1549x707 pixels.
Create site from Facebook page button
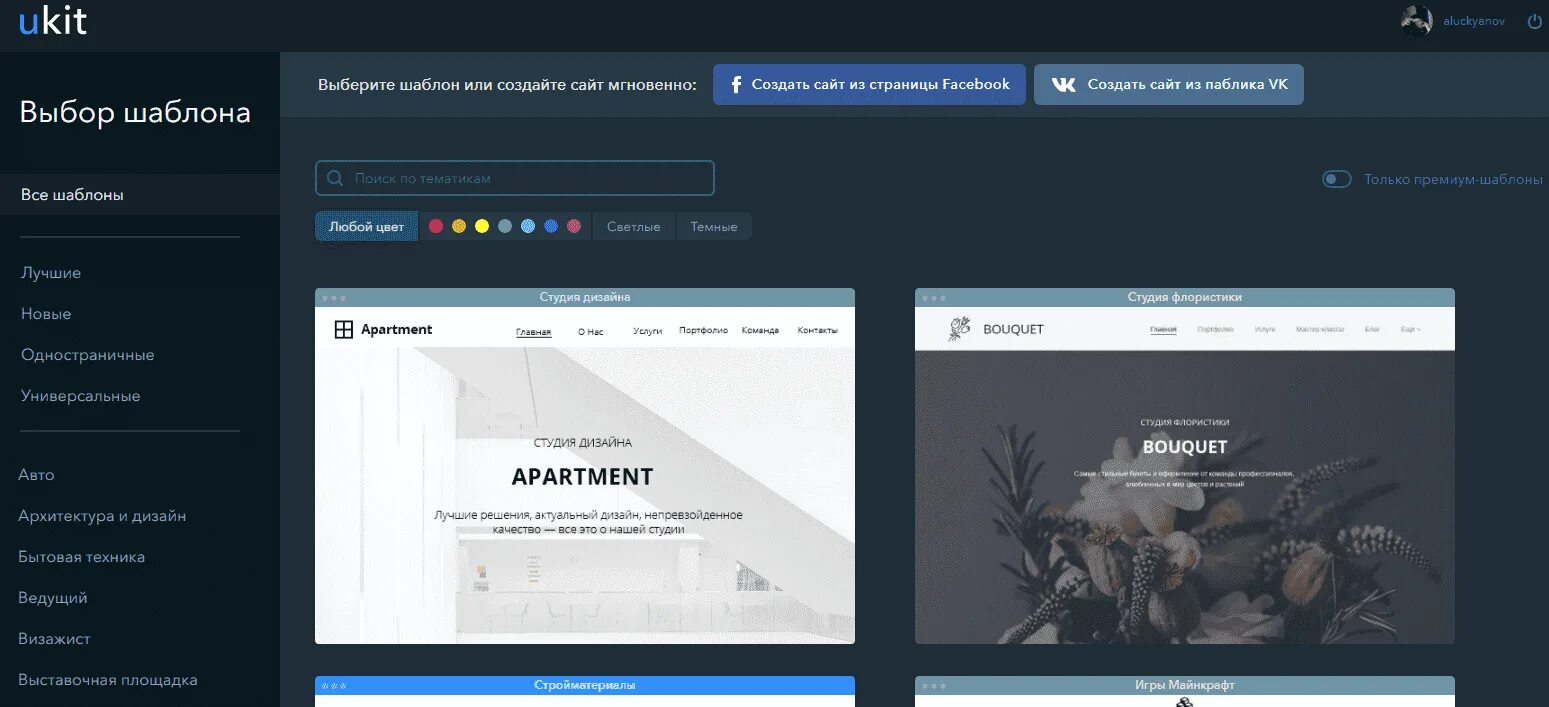click(869, 85)
